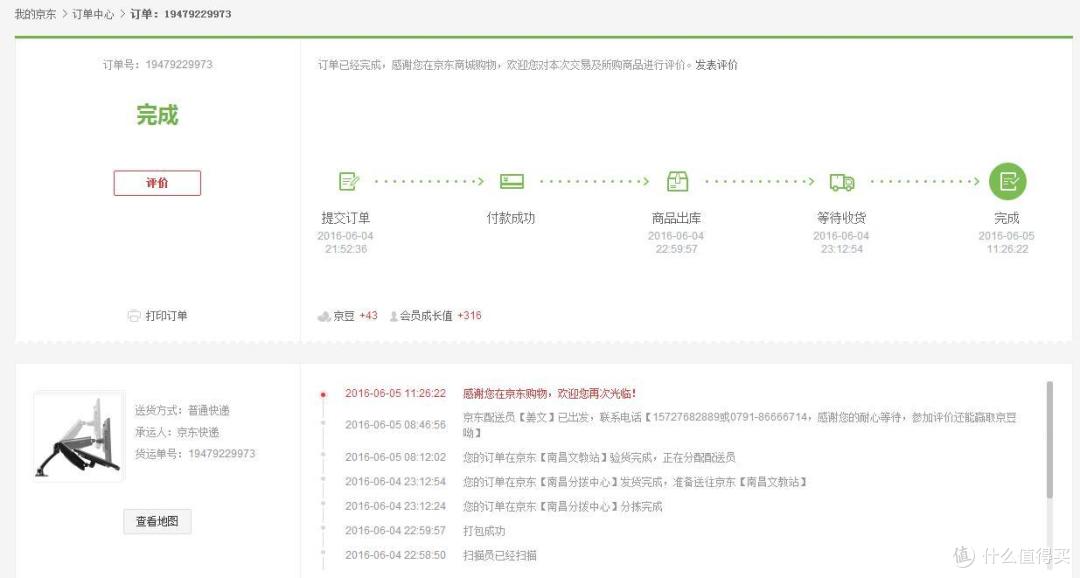
Task: Open the 我的京东 breadcrumb link
Action: tap(35, 14)
